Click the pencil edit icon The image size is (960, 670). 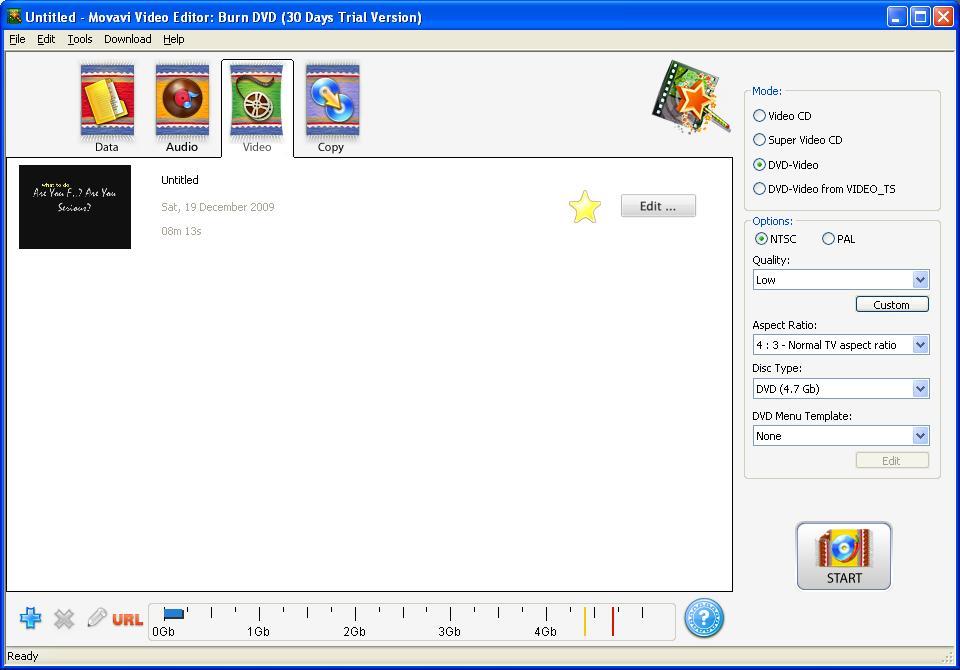97,618
